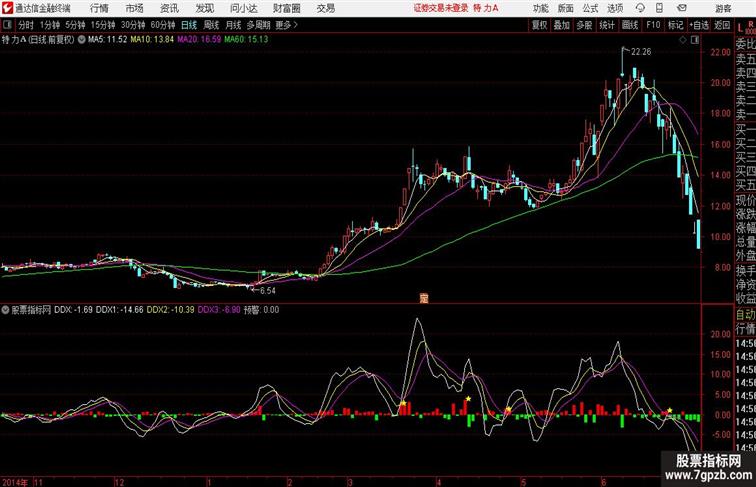The image size is (756, 487).
Task: Open the 发现 menu
Action: (x=204, y=8)
